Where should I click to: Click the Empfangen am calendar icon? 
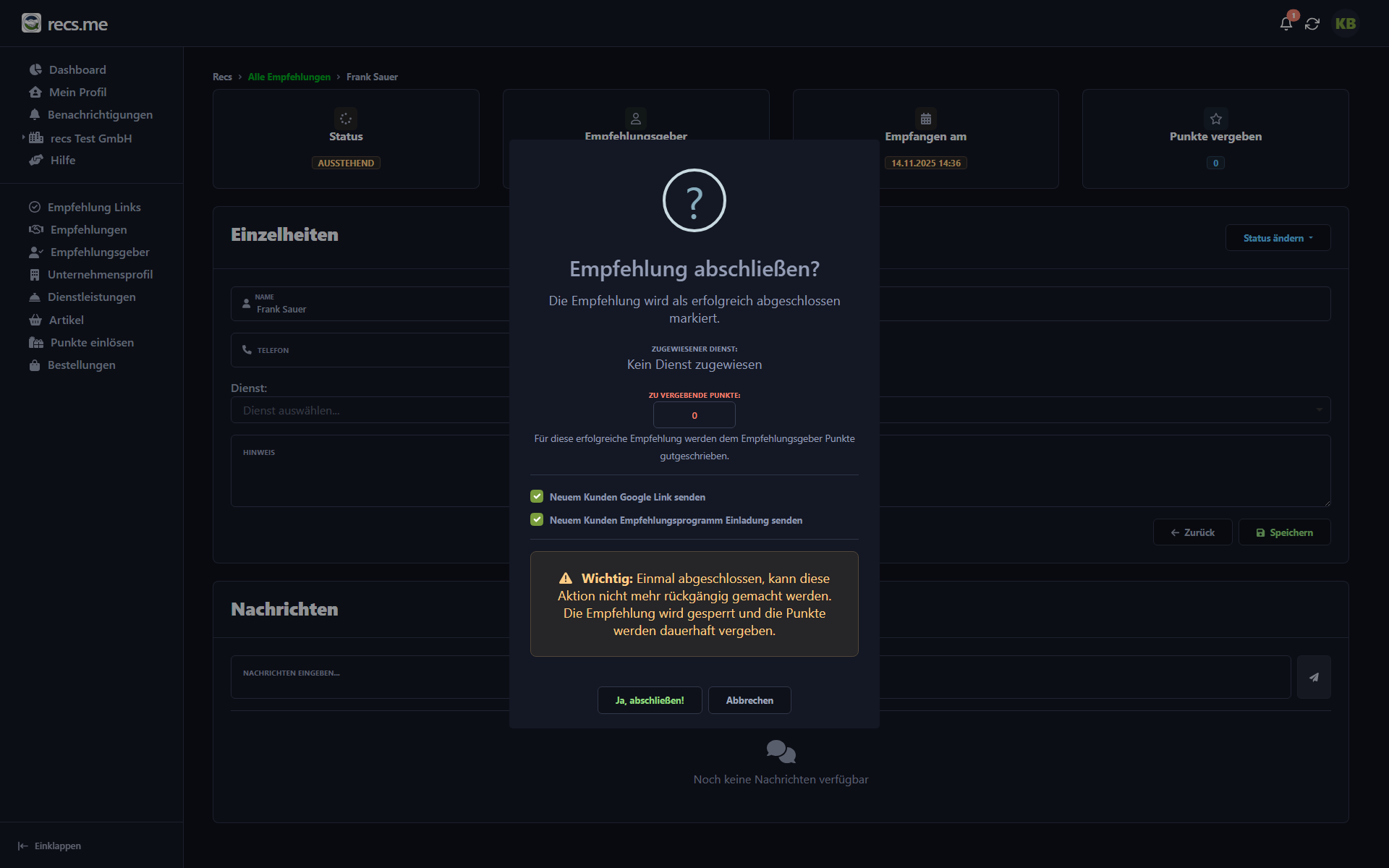[x=925, y=119]
